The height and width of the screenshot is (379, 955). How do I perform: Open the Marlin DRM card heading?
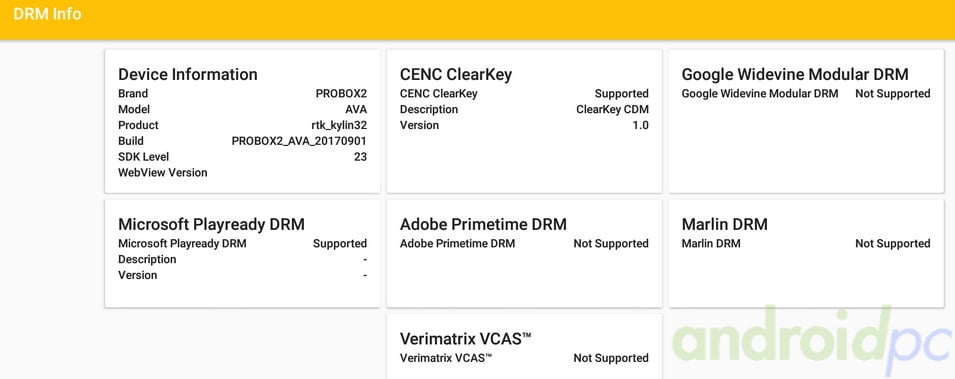pos(724,224)
